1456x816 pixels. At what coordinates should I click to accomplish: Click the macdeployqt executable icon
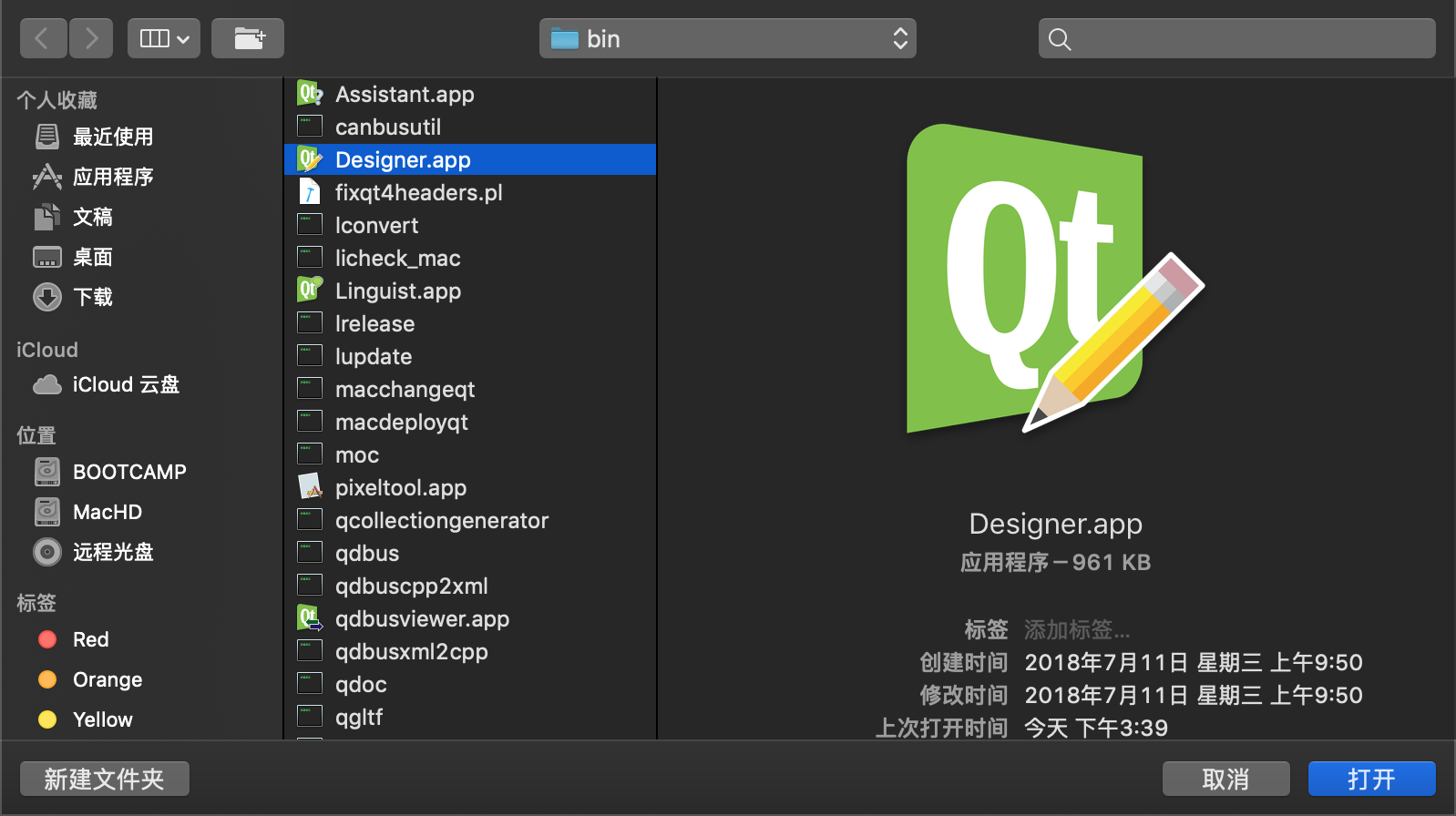coord(310,422)
